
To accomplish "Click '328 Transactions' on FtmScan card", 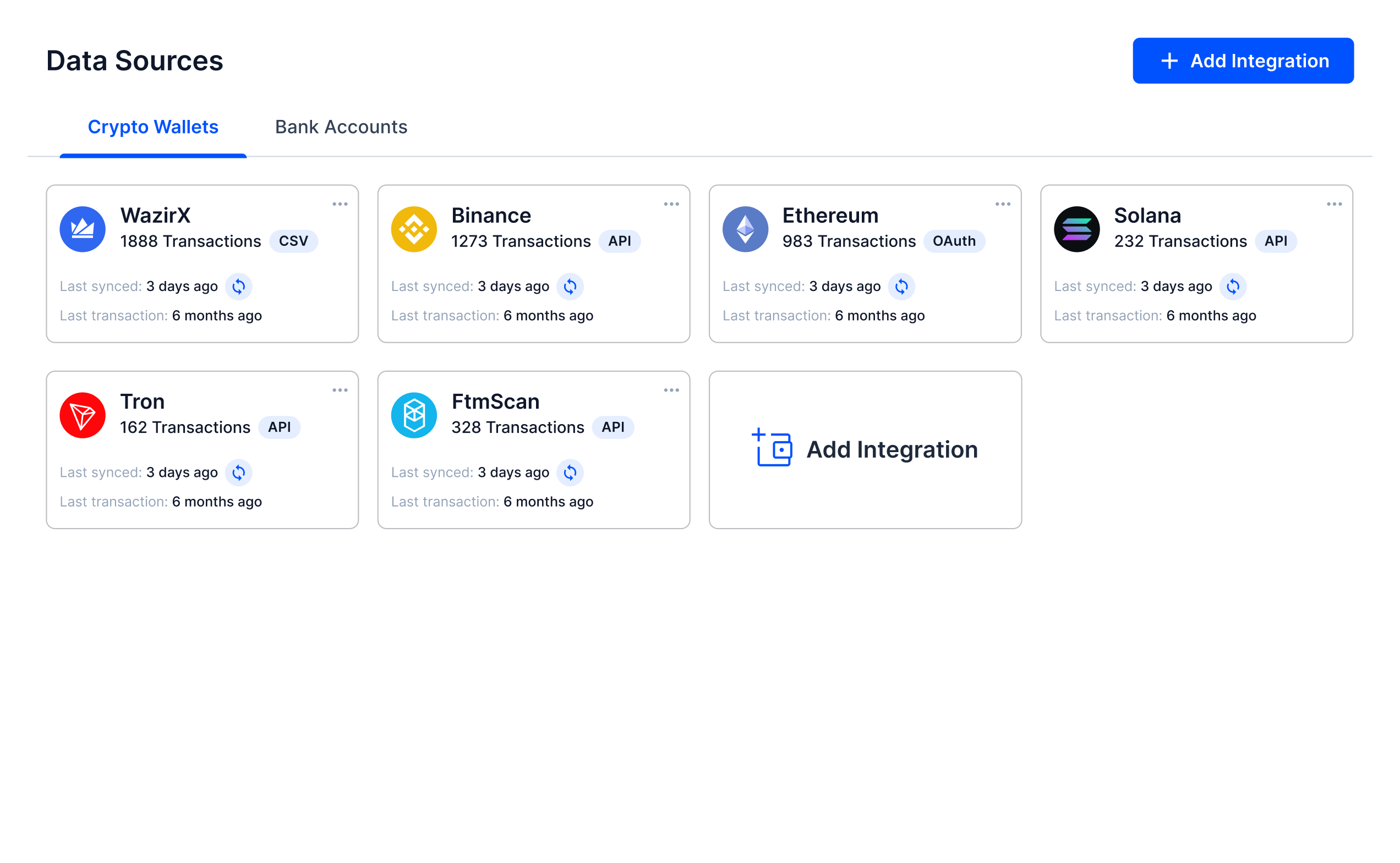I will [518, 427].
